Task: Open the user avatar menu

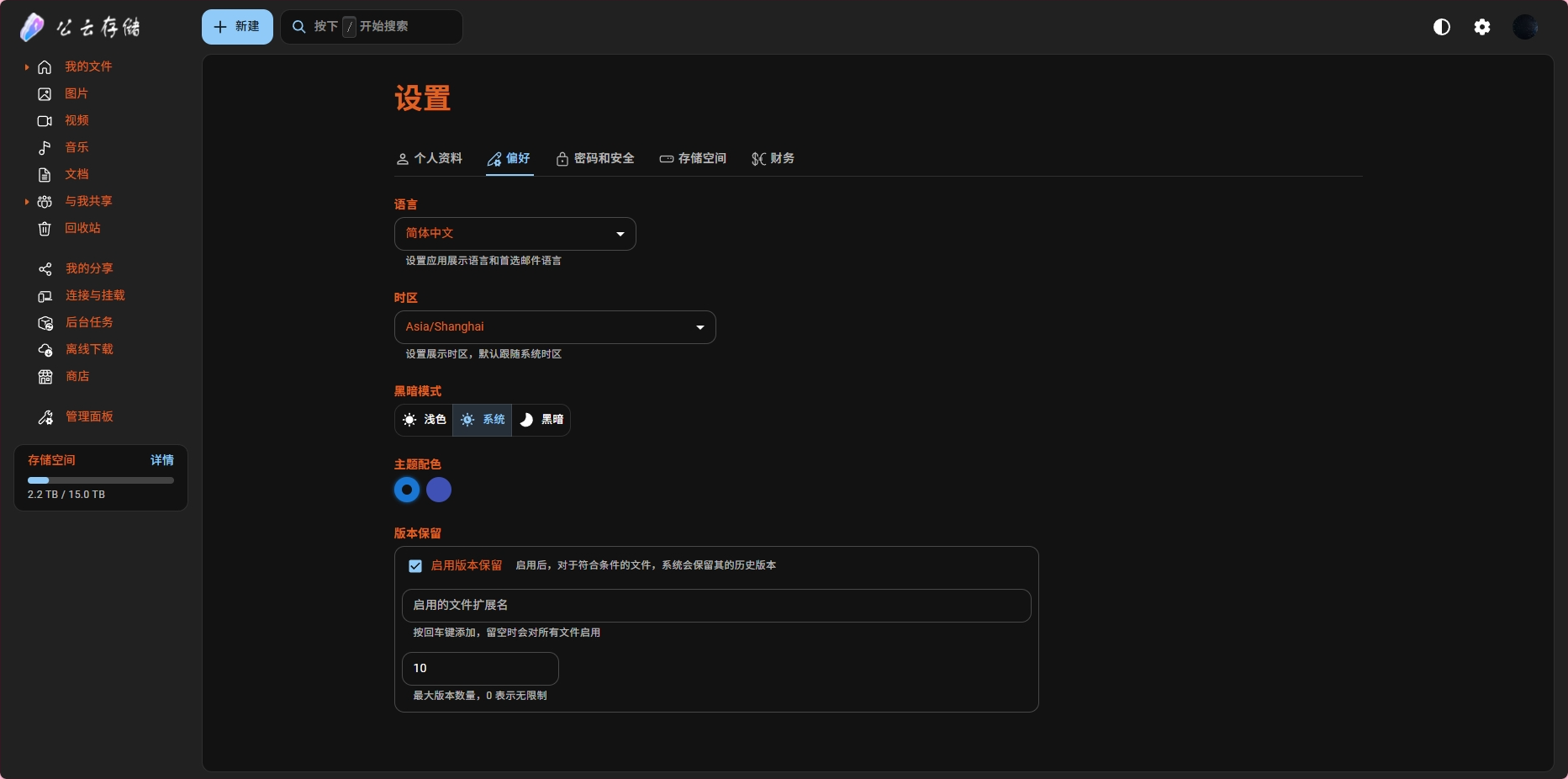Action: [x=1524, y=27]
